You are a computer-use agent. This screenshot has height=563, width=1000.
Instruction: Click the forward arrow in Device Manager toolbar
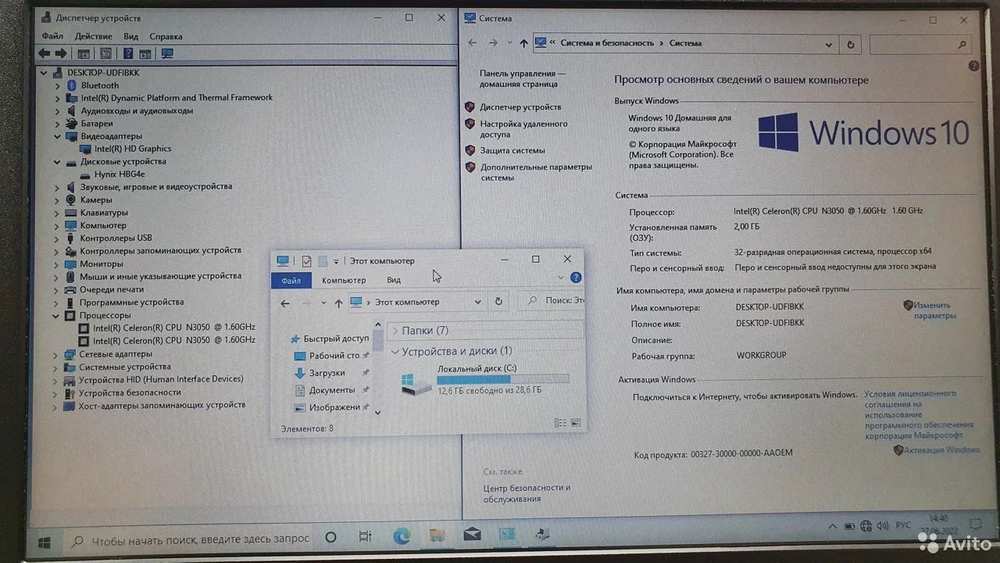tap(61, 54)
